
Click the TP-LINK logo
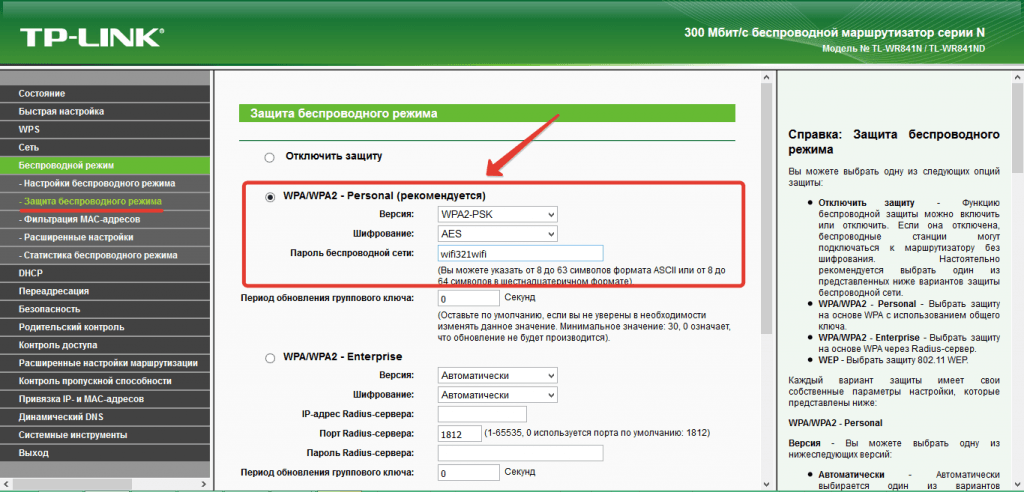pos(92,37)
